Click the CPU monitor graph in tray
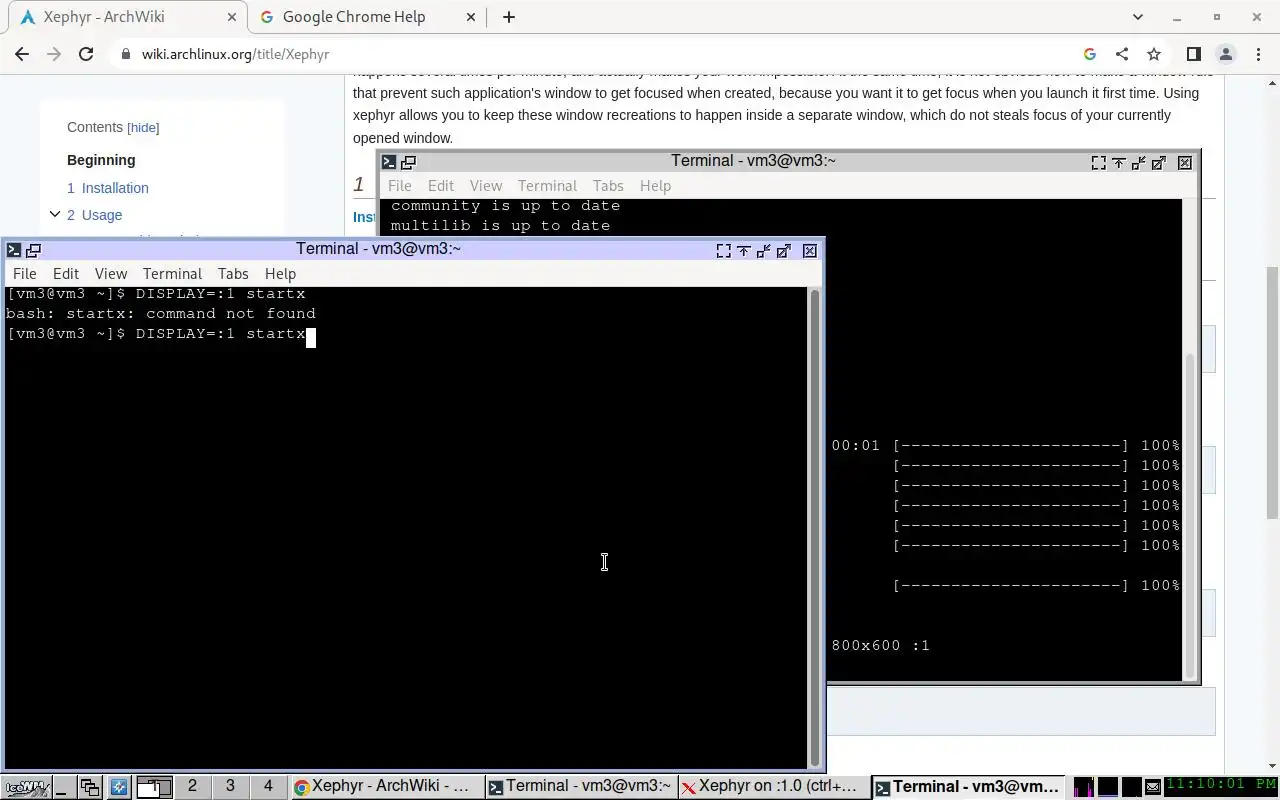The width and height of the screenshot is (1280, 800). coord(1083,787)
